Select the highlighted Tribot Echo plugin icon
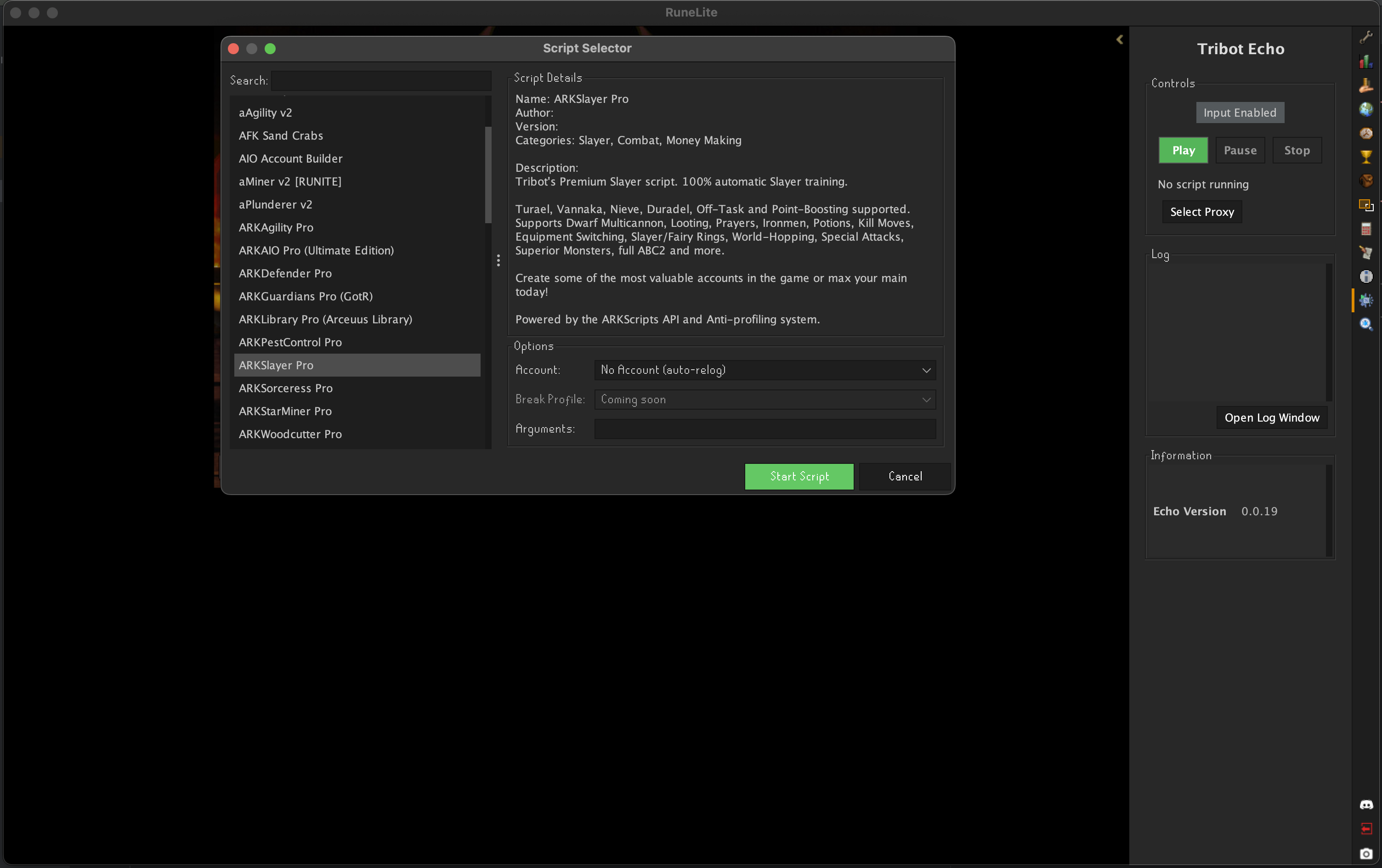1382x868 pixels. point(1366,300)
